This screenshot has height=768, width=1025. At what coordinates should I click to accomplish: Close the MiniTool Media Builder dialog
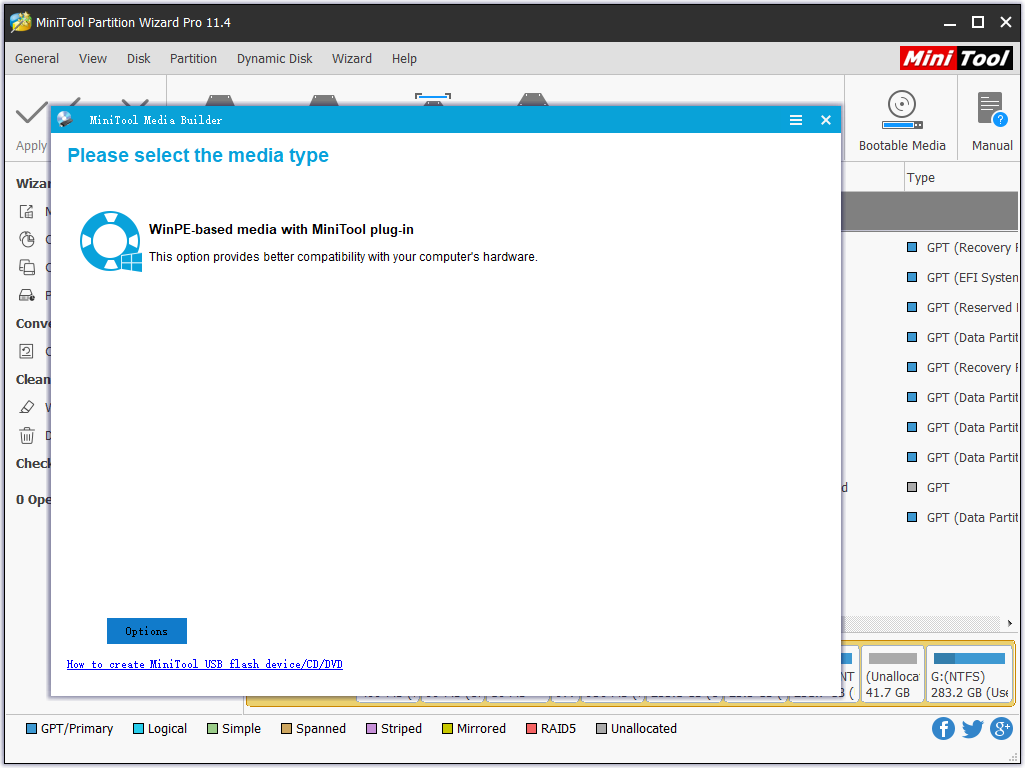[x=826, y=120]
